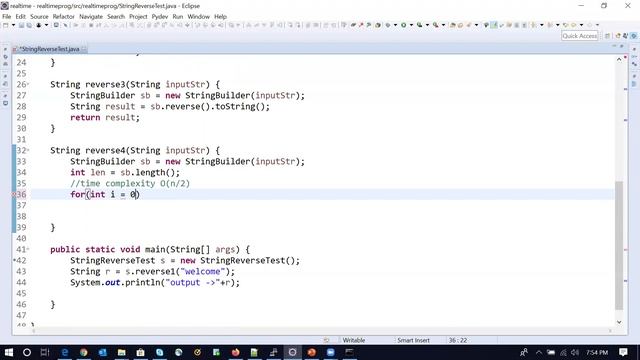
Task: Click the error marker on line 36
Action: click(14, 195)
